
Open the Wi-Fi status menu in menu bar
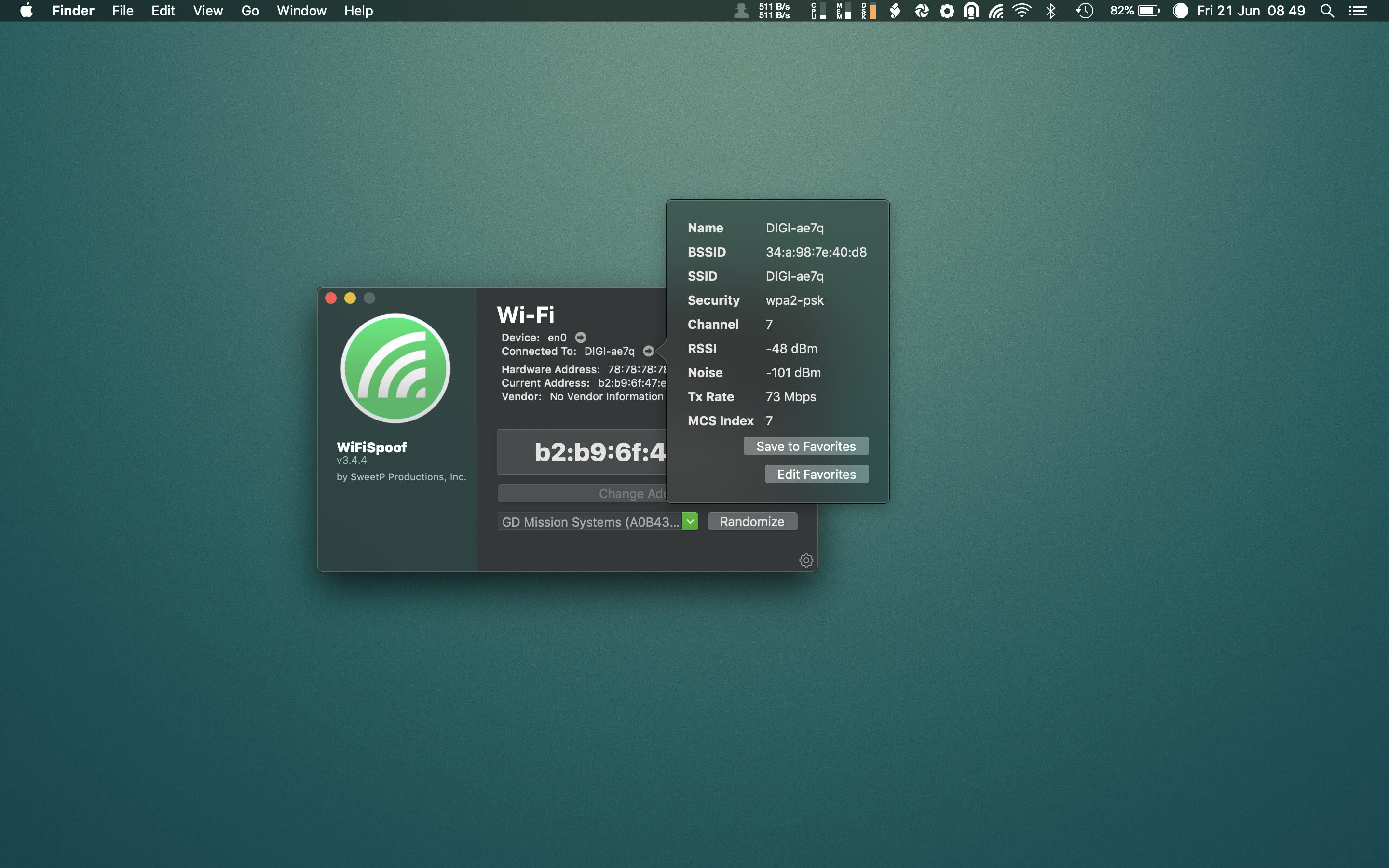(1022, 10)
